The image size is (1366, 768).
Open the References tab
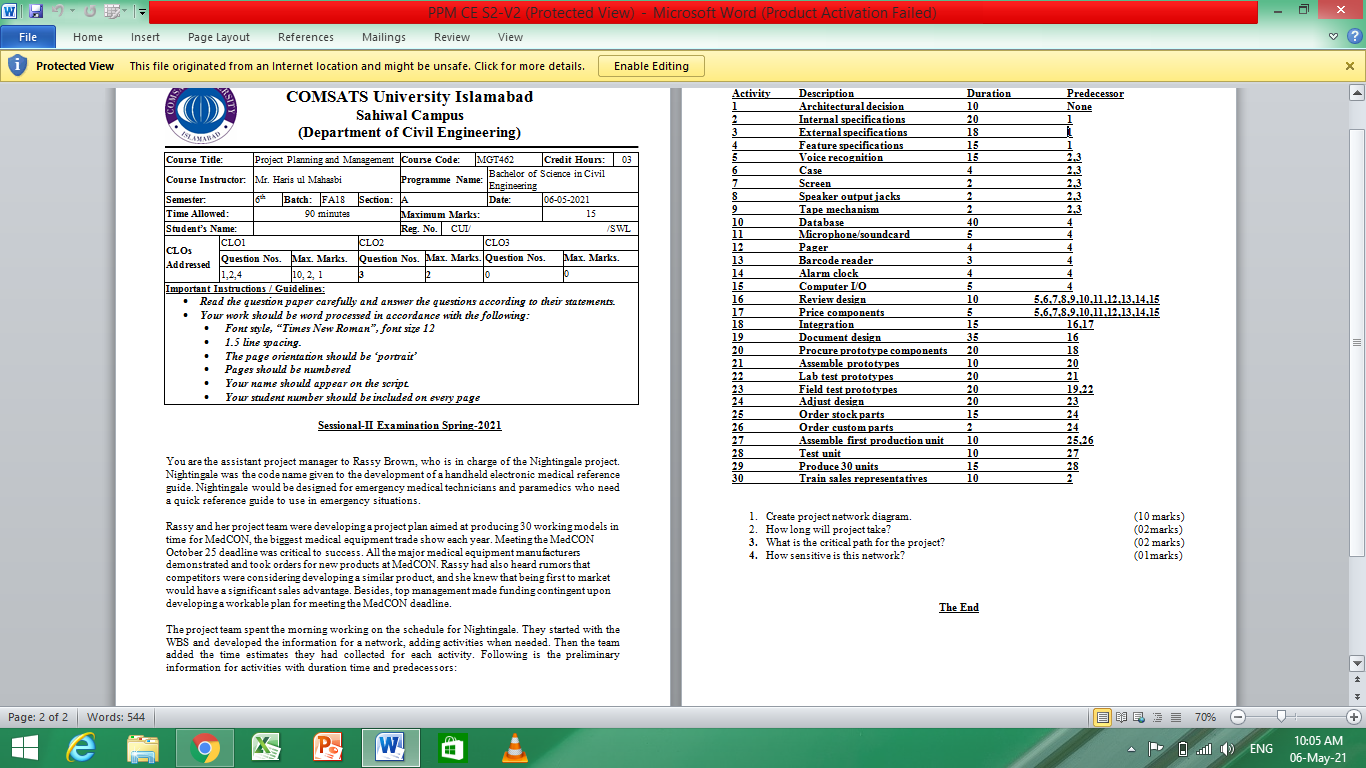(x=305, y=37)
